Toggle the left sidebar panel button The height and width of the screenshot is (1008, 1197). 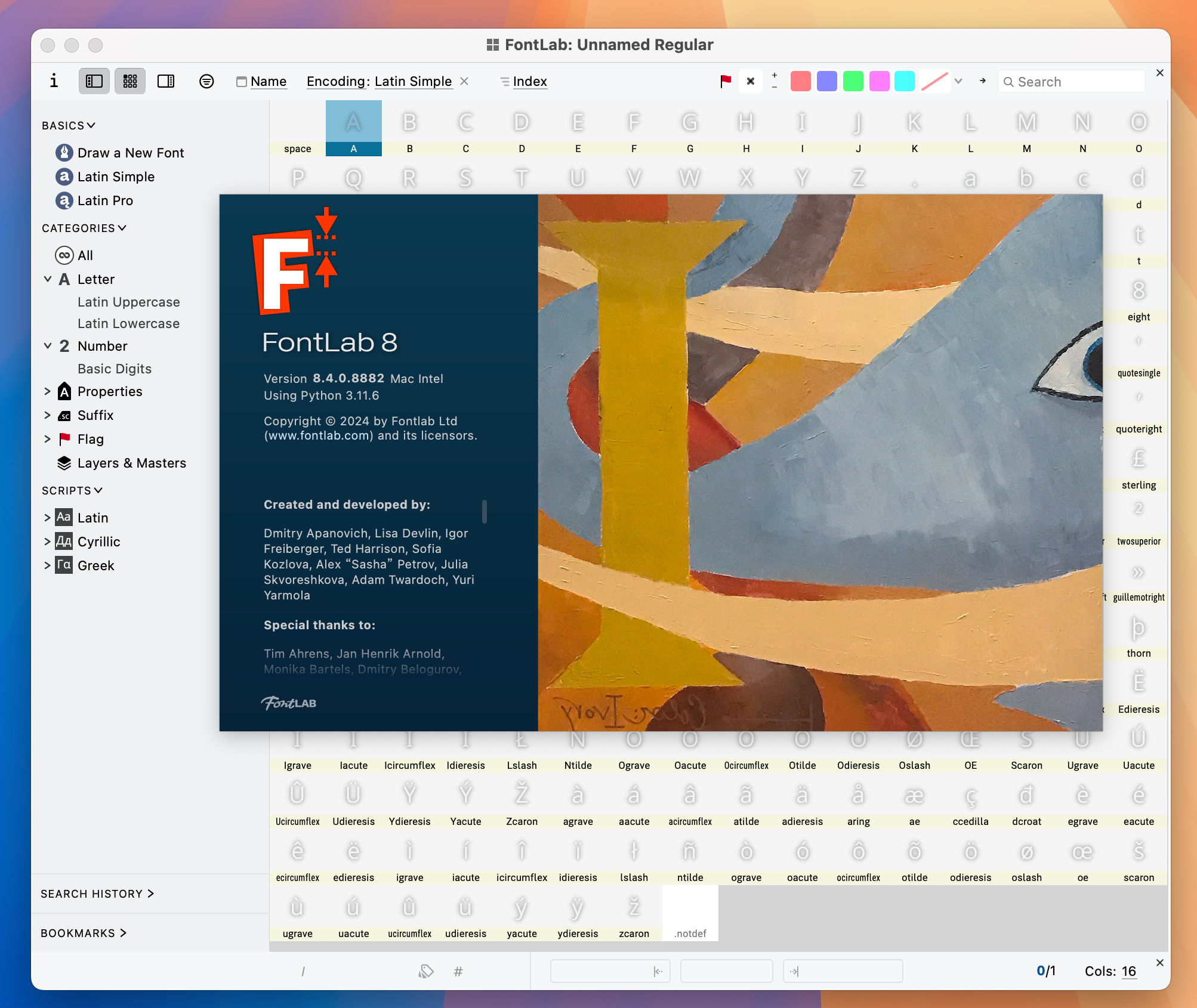94,81
